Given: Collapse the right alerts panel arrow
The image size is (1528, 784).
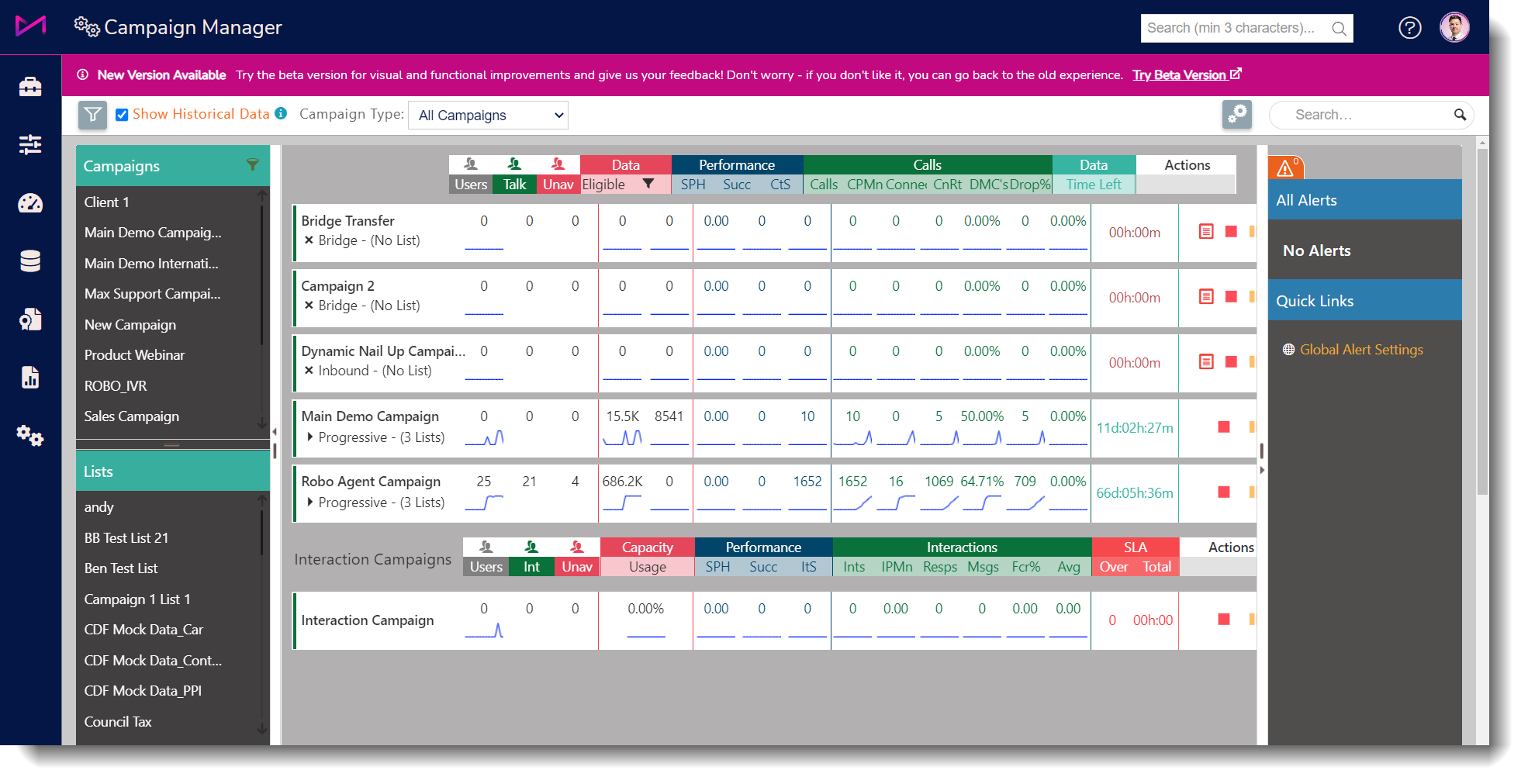Looking at the screenshot, I should tap(1262, 470).
